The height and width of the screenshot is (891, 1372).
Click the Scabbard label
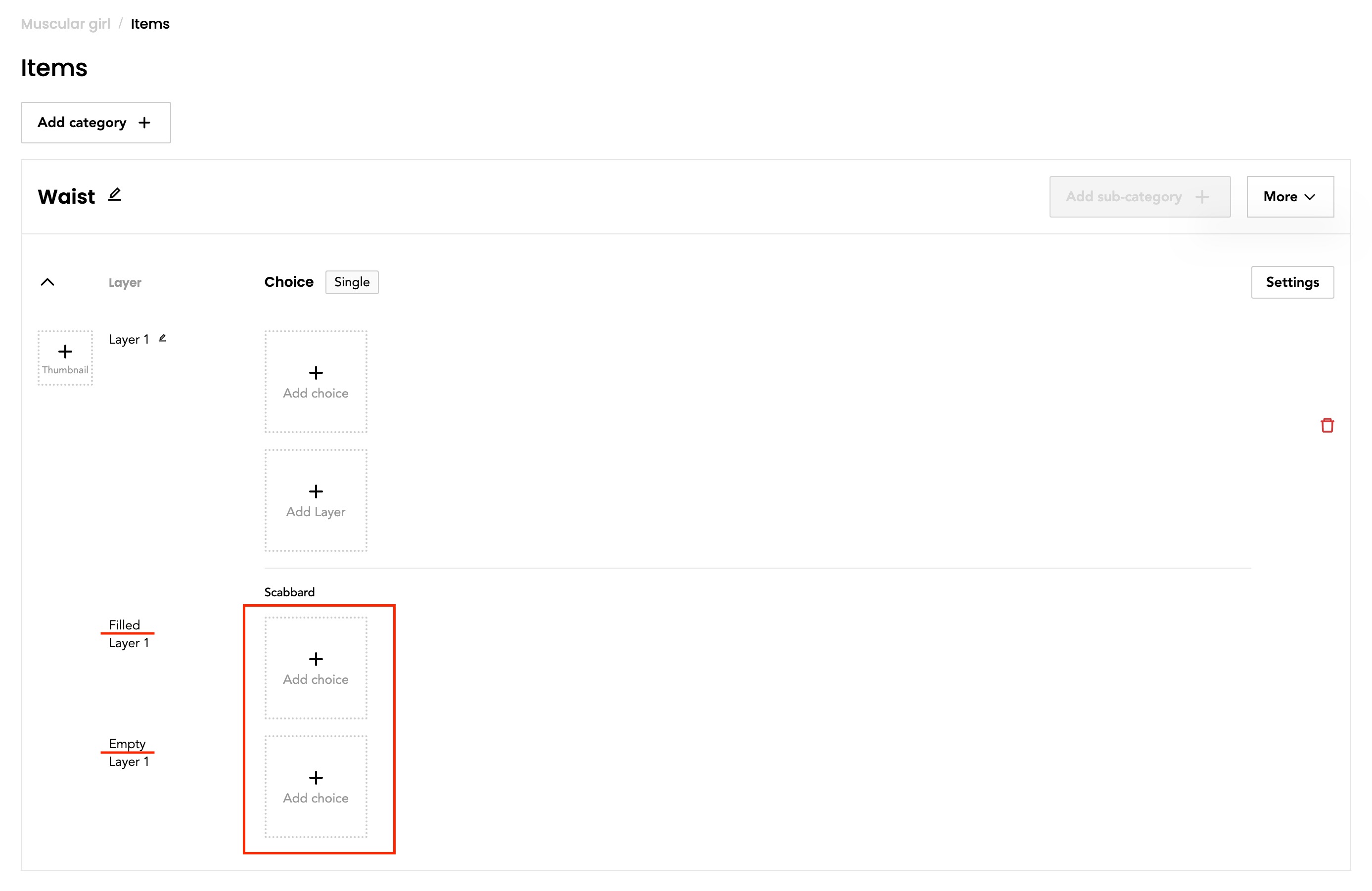pos(289,592)
